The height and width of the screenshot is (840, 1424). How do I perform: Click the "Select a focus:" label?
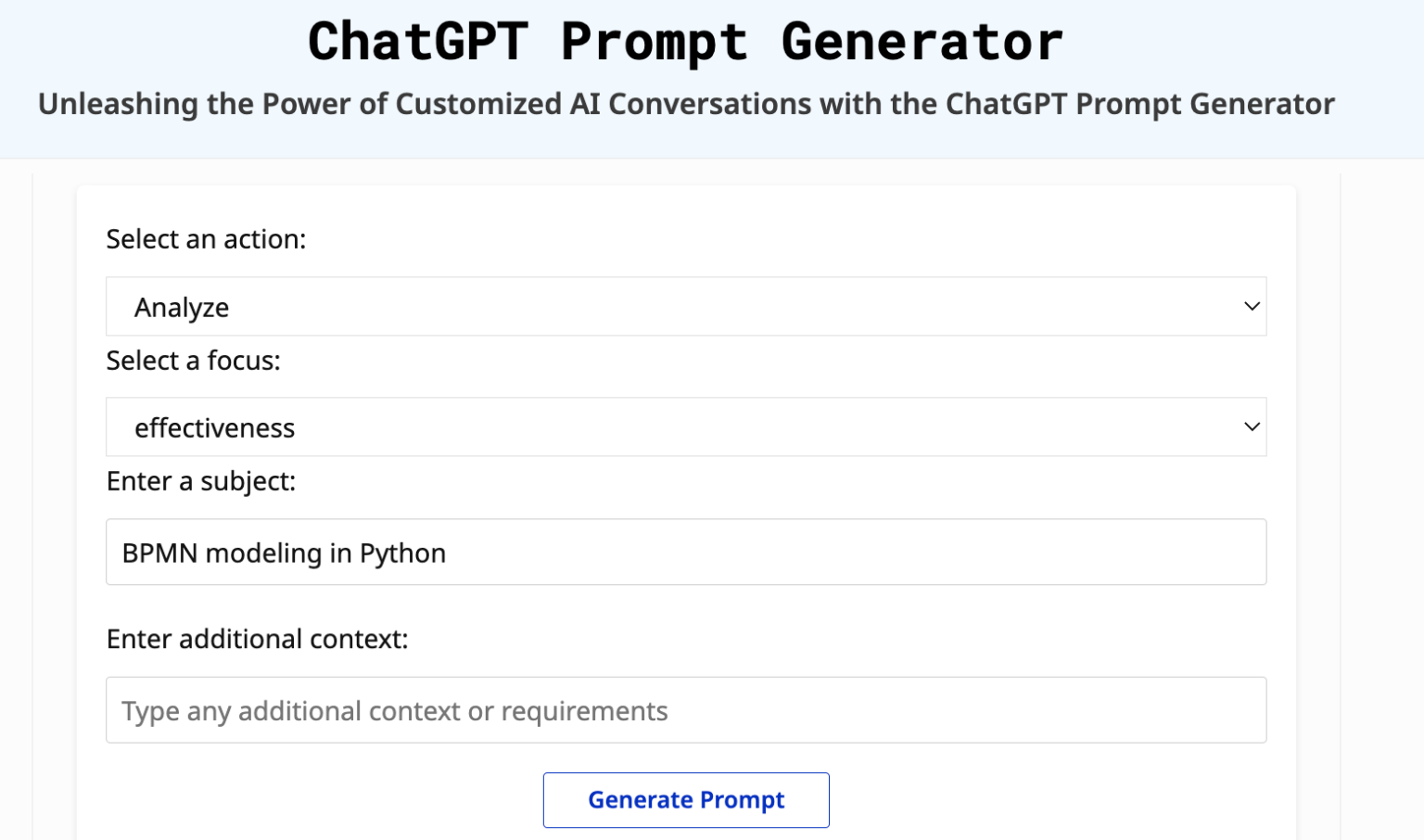193,361
